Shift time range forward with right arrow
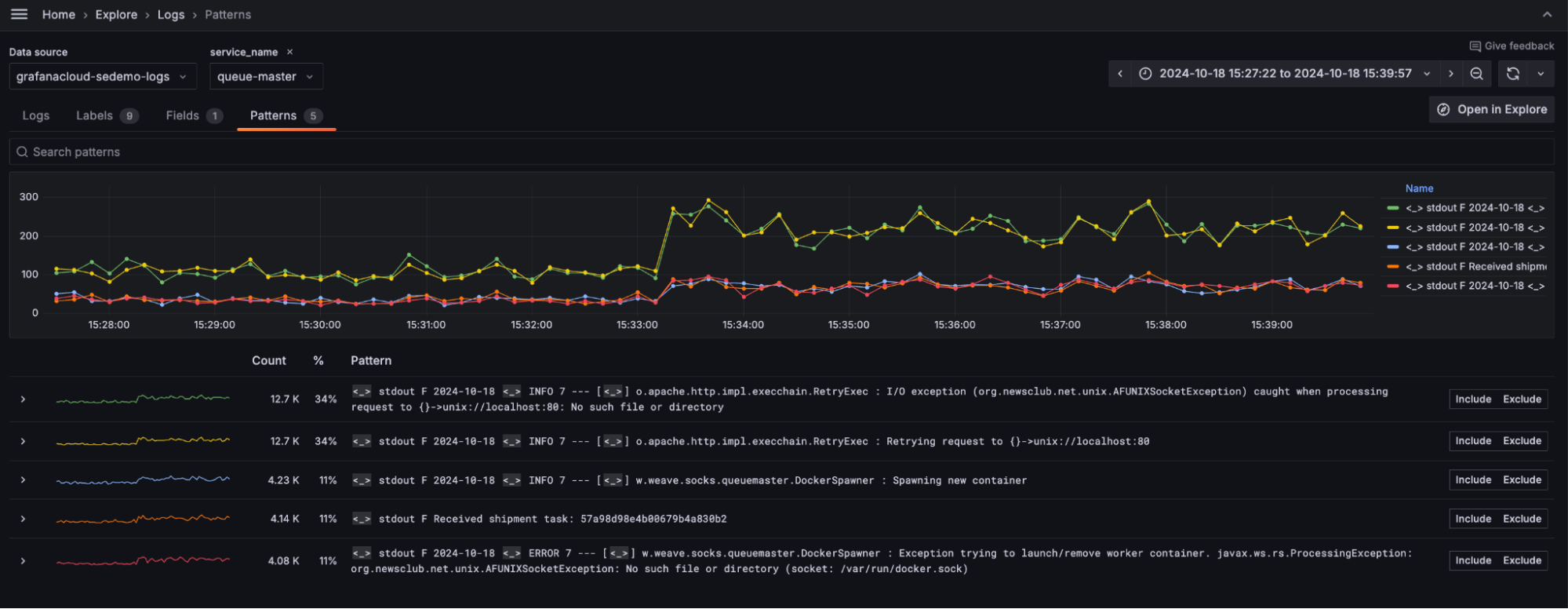Viewport: 1568px width, 609px height. [x=1451, y=74]
